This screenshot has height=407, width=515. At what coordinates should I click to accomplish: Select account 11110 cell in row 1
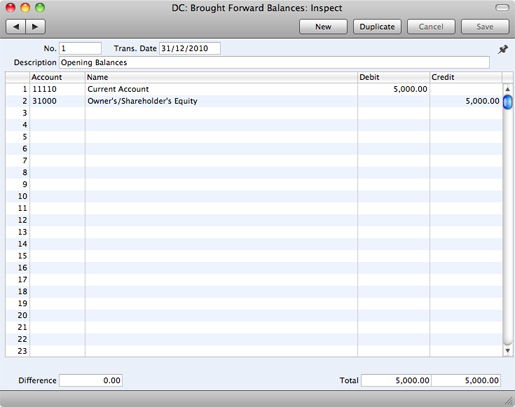(x=57, y=89)
